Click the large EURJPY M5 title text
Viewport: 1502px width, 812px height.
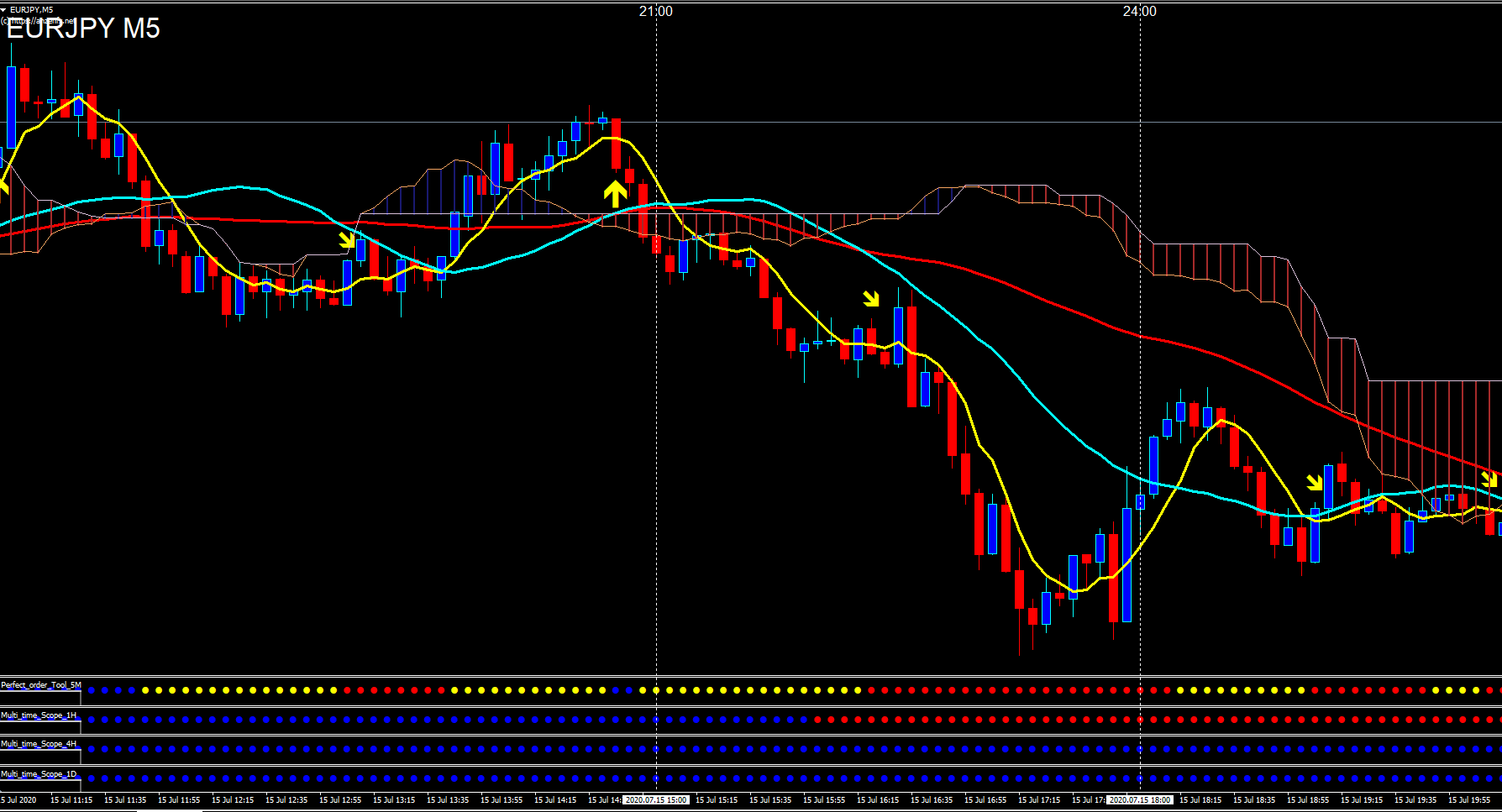click(82, 29)
